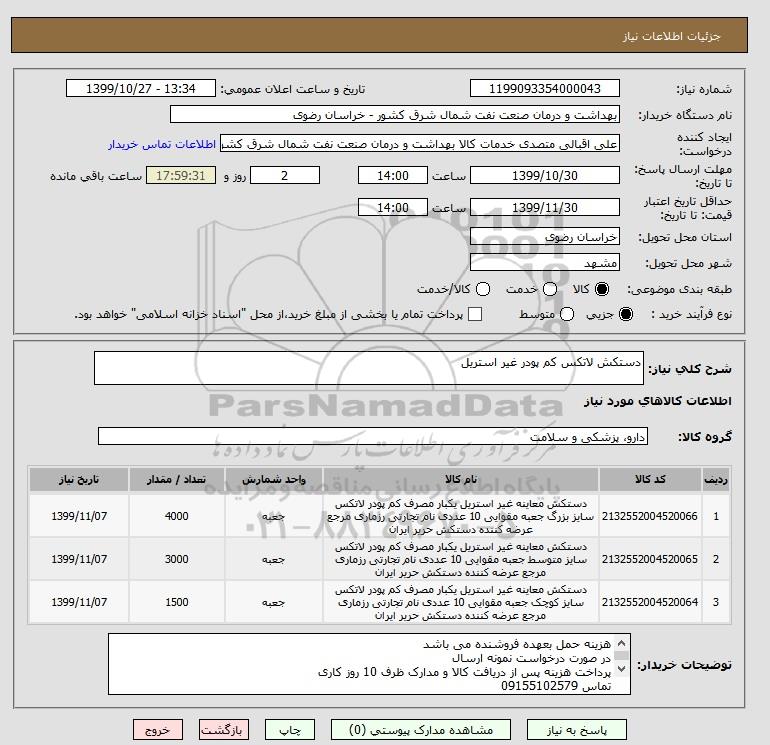Select the کالا/خدمت radio button
Screen dimensions: 770x745
(x=483, y=289)
